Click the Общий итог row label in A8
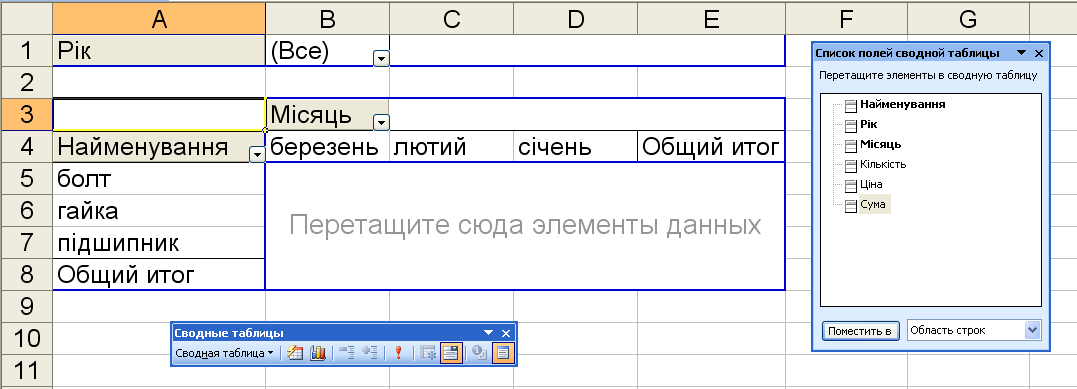 [x=159, y=275]
